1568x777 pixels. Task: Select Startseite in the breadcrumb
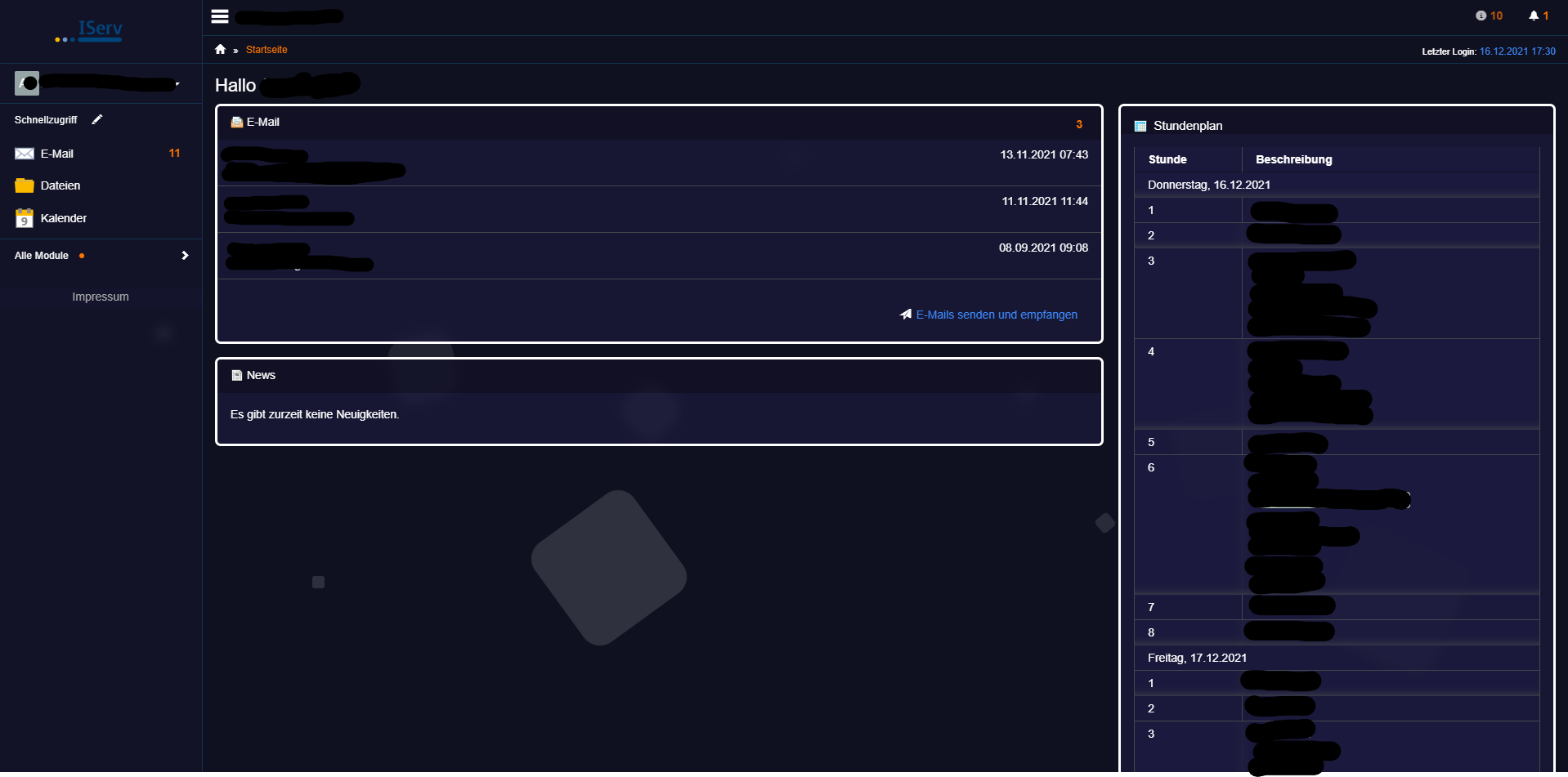click(x=267, y=49)
